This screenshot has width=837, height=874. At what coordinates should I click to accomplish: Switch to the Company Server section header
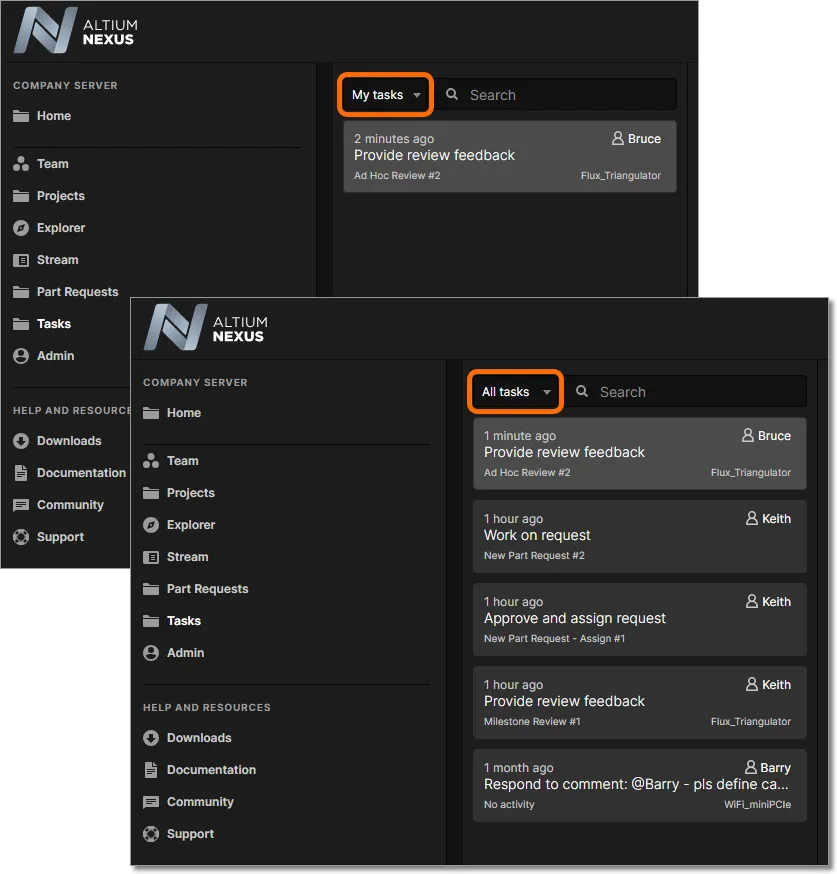(195, 382)
